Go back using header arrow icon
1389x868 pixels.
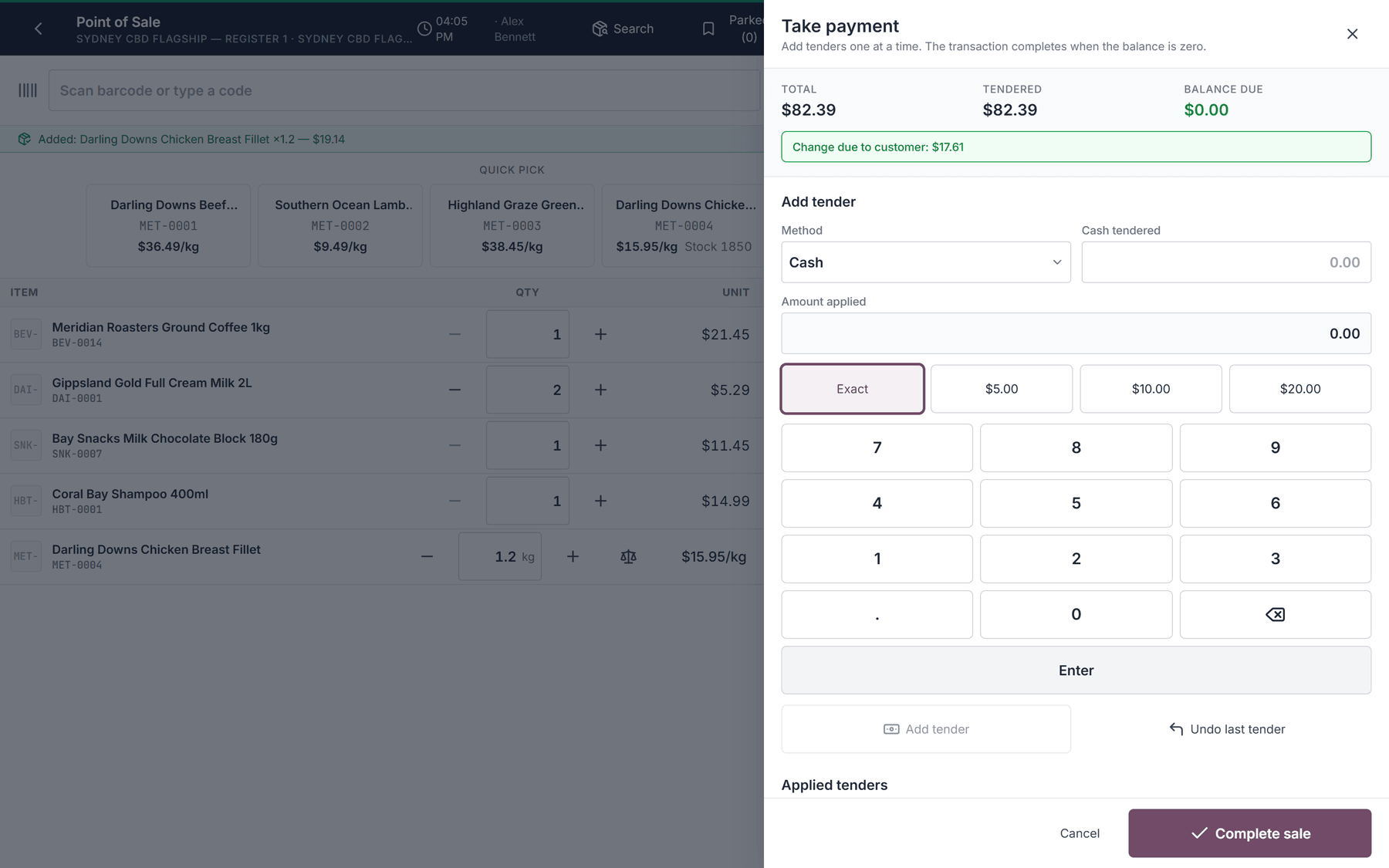(38, 29)
